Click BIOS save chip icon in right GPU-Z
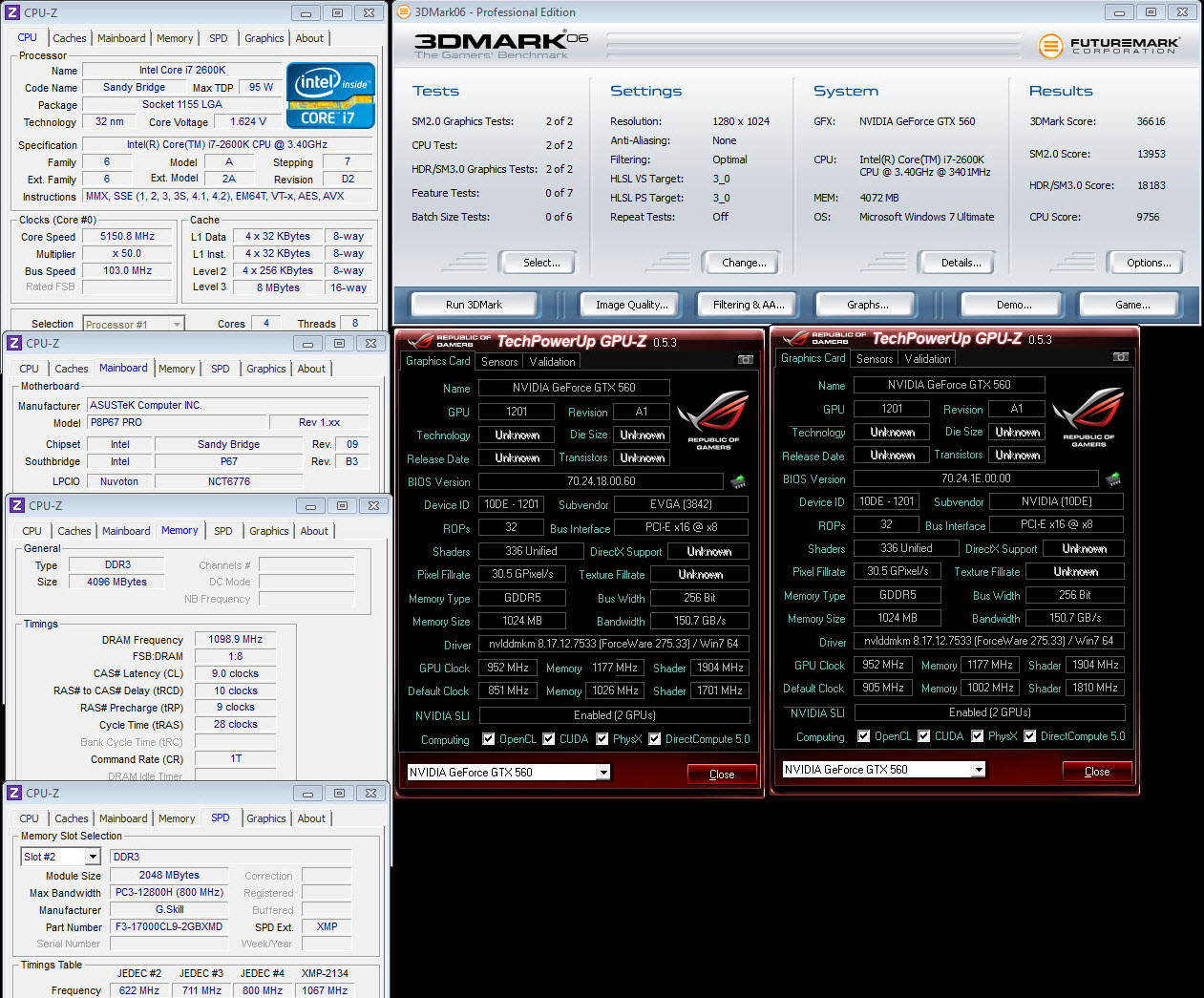Image resolution: width=1204 pixels, height=998 pixels. (x=1113, y=478)
